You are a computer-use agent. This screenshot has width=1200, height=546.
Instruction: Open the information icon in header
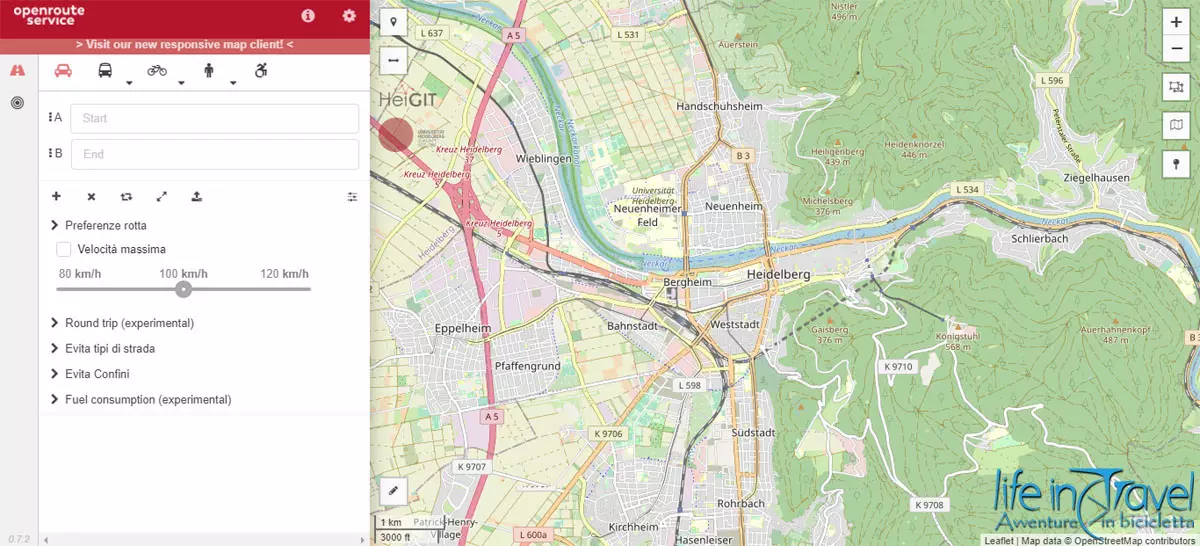308,16
